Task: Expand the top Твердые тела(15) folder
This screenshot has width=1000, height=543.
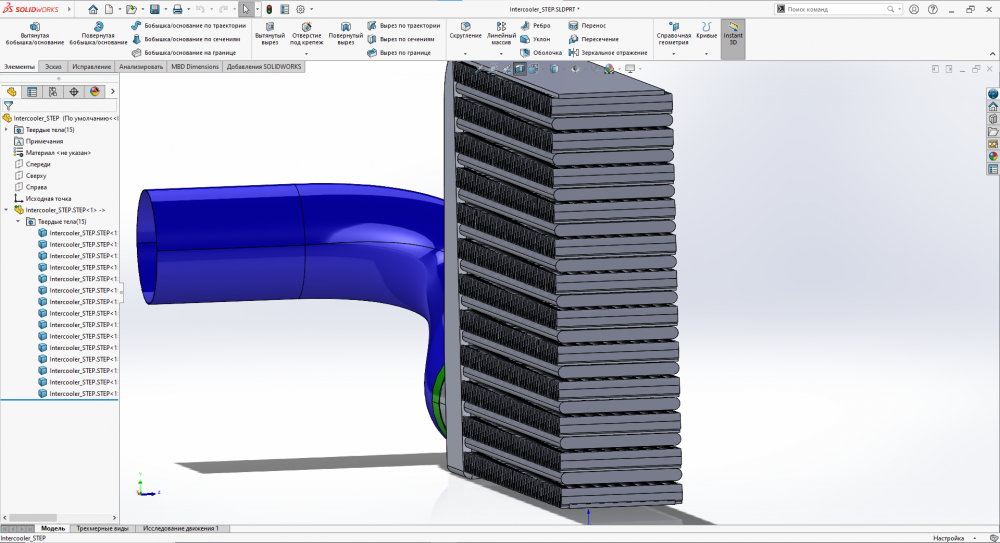Action: (x=7, y=130)
